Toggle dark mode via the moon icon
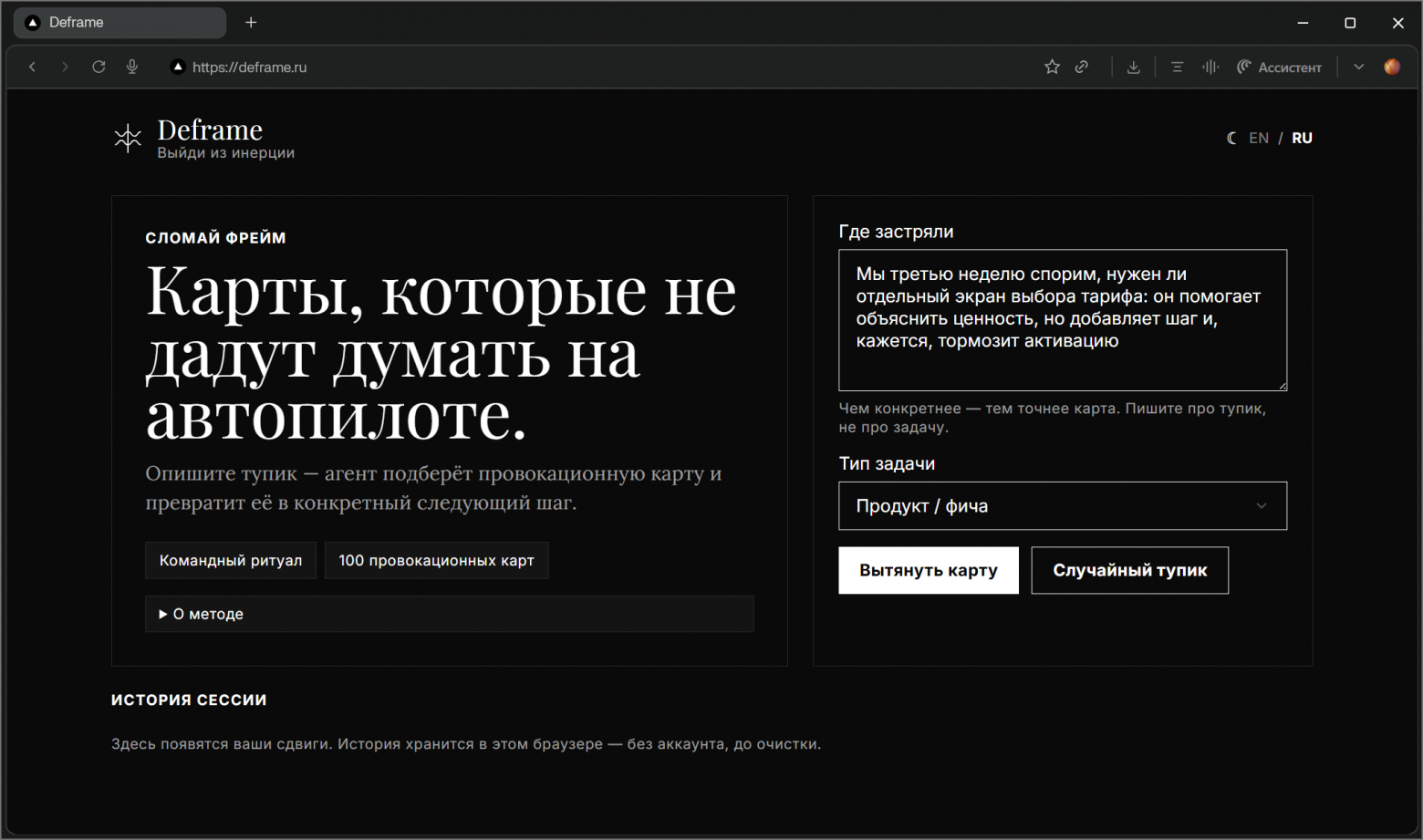The image size is (1423, 840). coord(1231,138)
